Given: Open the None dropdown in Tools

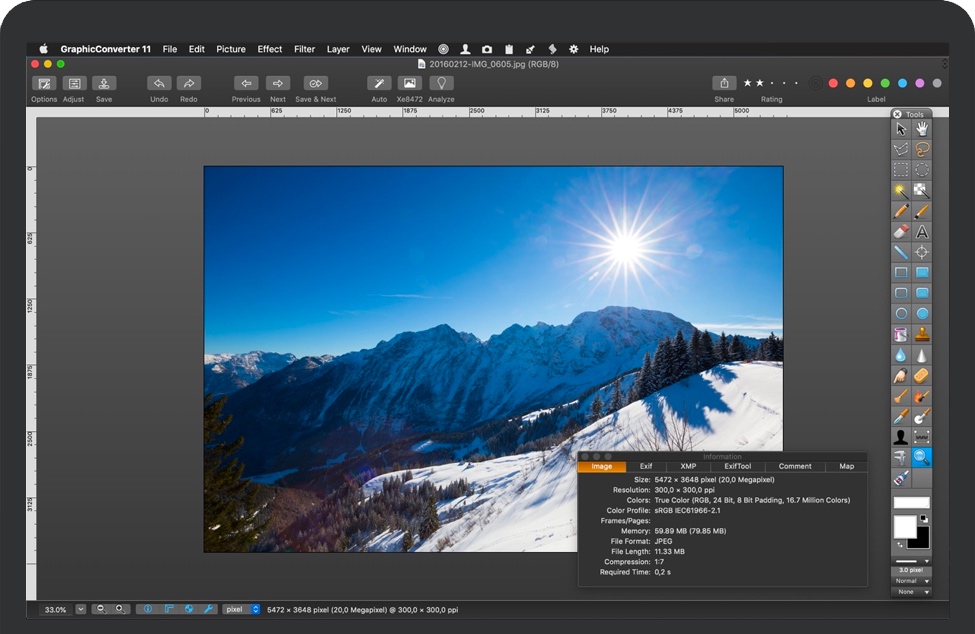Looking at the screenshot, I should [912, 592].
